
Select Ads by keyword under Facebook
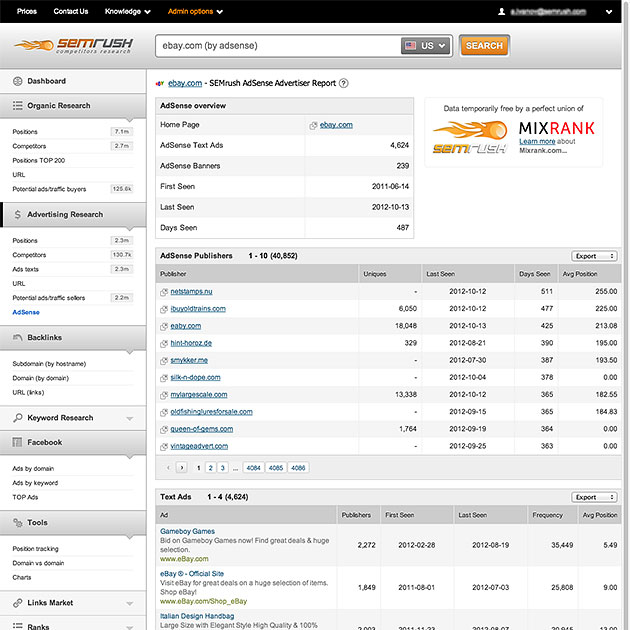35,483
